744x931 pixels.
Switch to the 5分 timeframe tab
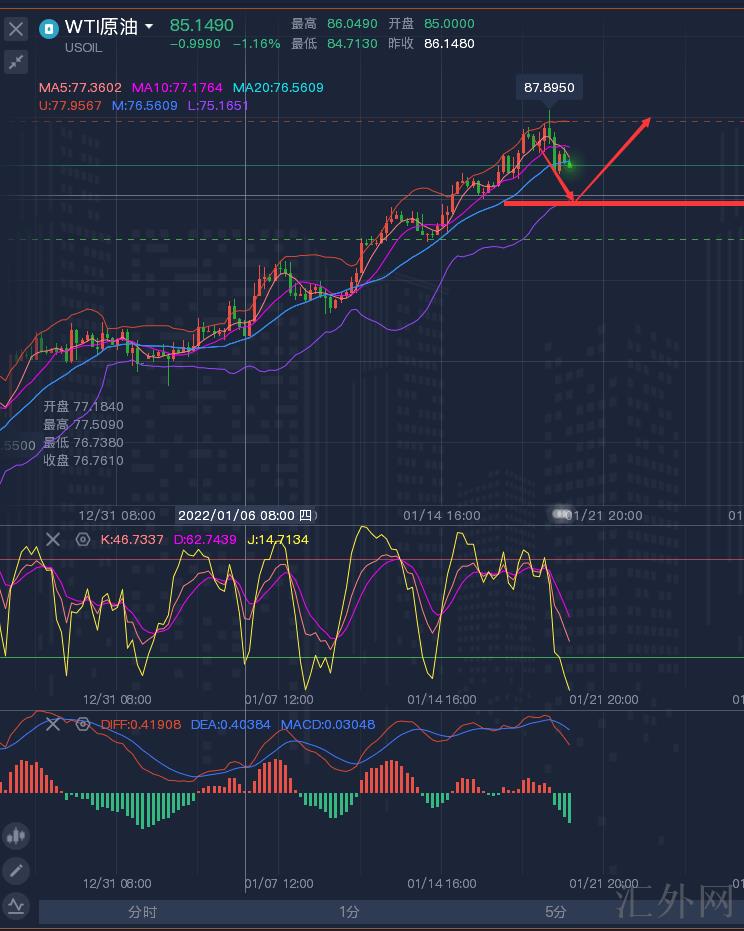click(556, 912)
